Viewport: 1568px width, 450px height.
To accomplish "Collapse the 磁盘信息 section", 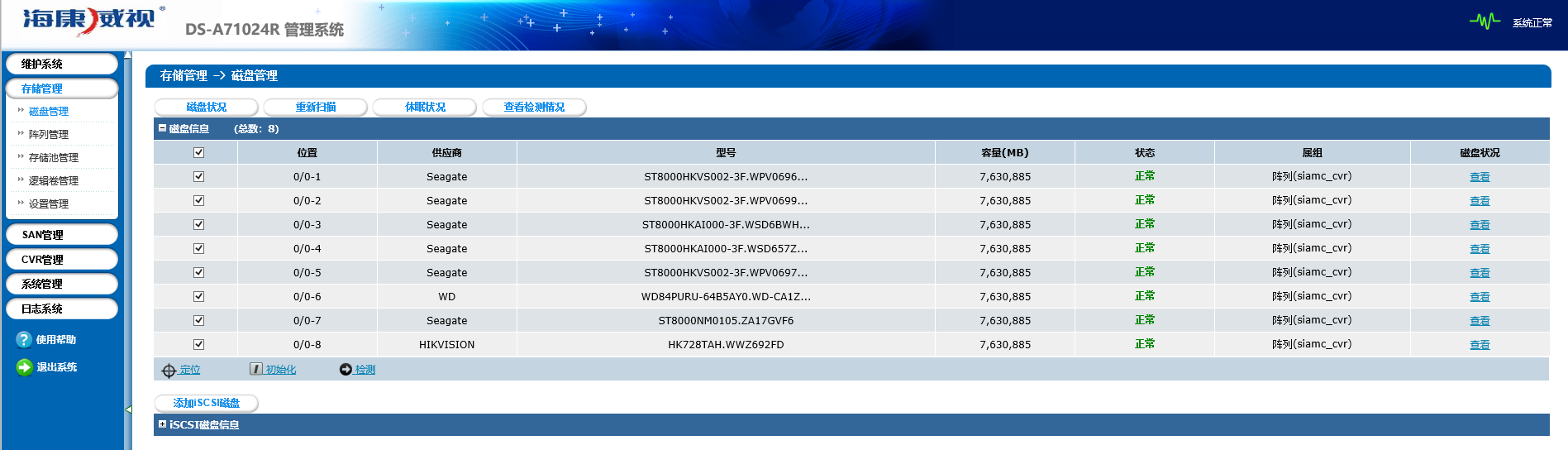I will [163, 128].
